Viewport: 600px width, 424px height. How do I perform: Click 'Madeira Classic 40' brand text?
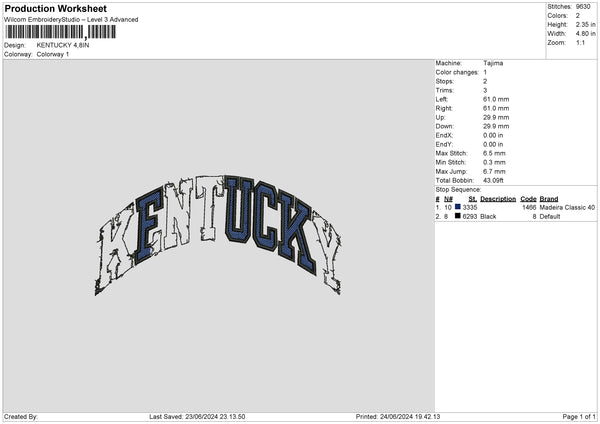[567, 207]
